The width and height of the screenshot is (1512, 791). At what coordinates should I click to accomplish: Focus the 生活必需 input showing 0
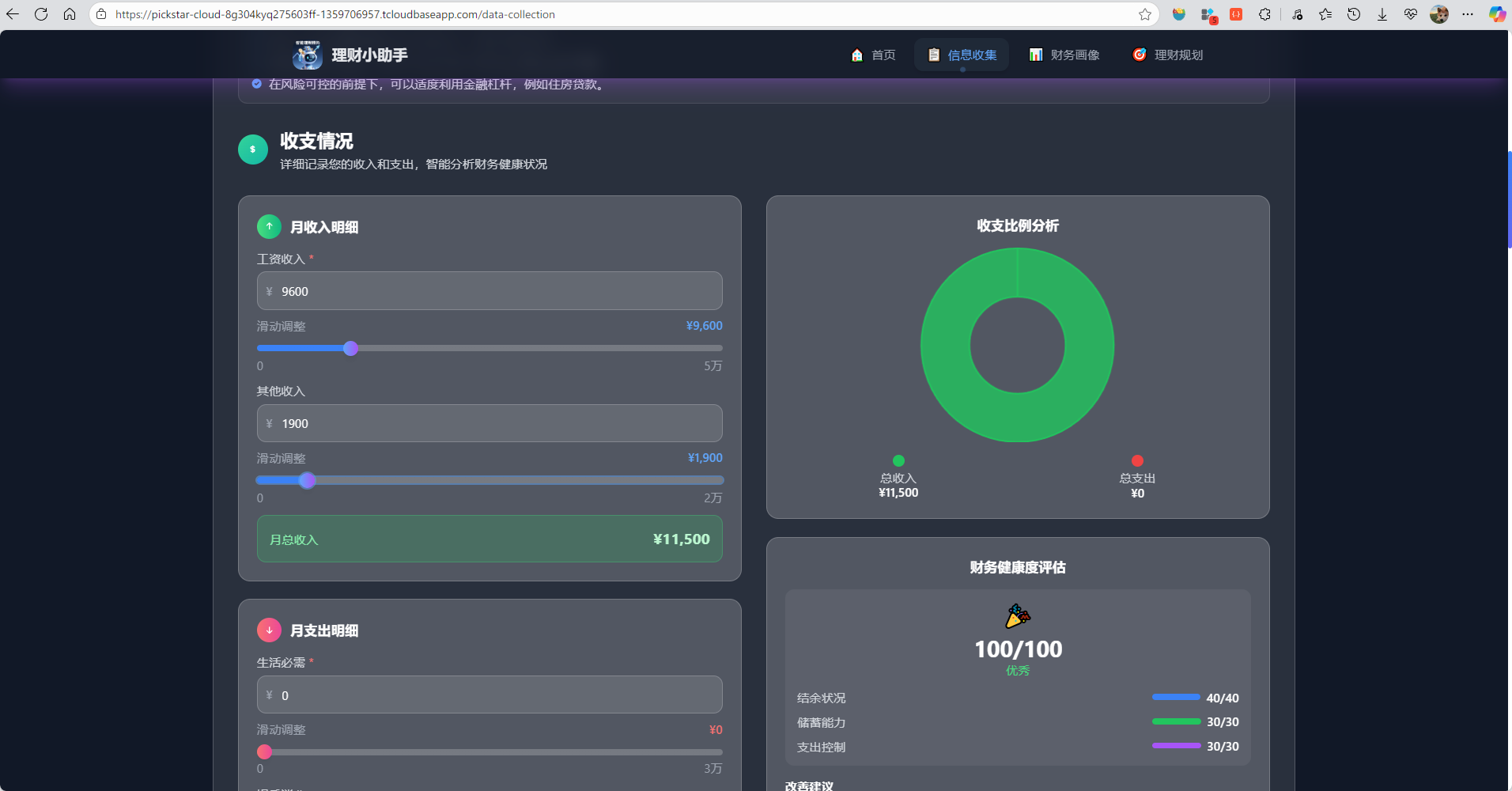(x=490, y=695)
